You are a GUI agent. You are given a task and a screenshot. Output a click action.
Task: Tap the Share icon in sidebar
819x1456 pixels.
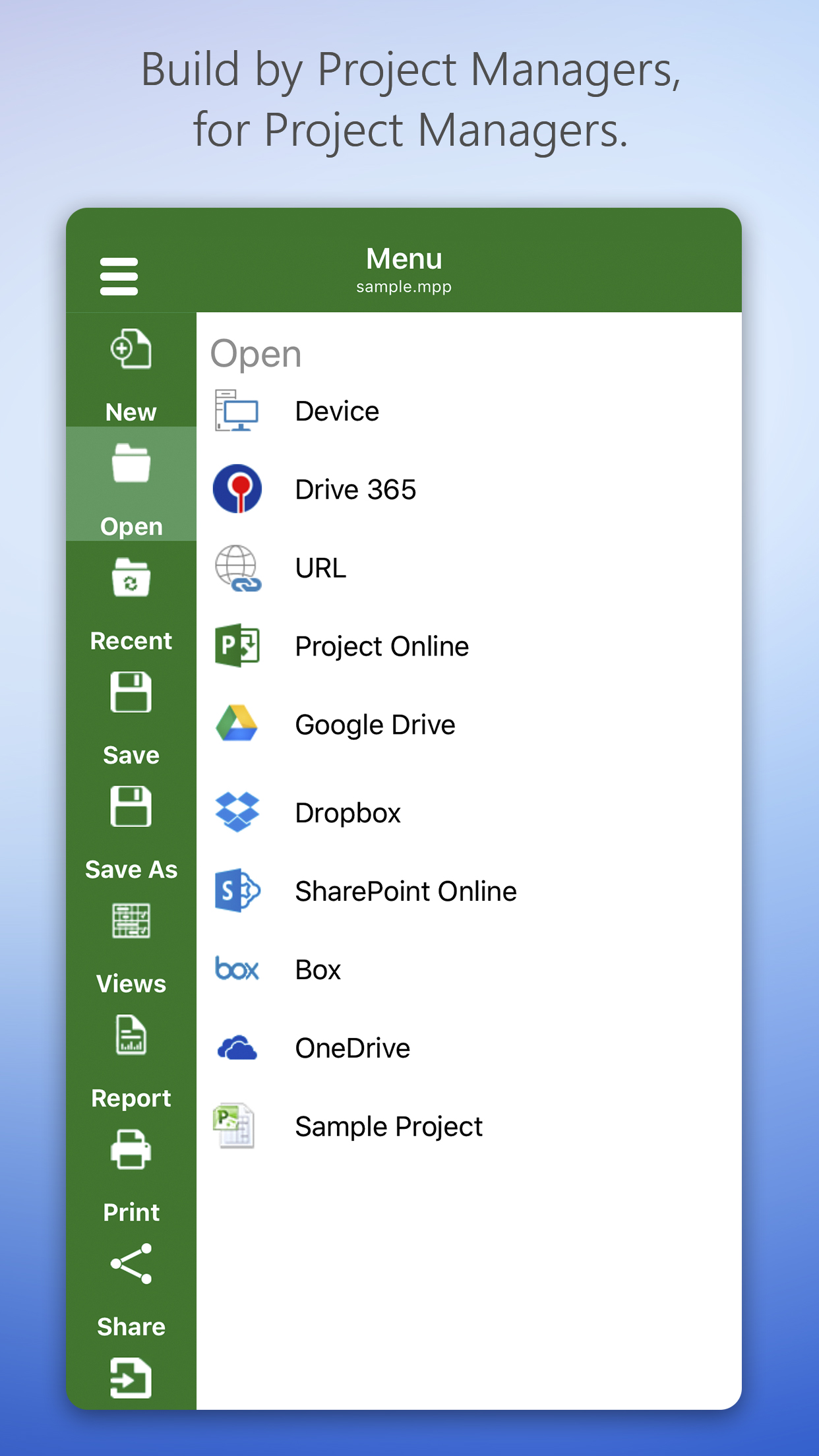pyautogui.click(x=131, y=1264)
